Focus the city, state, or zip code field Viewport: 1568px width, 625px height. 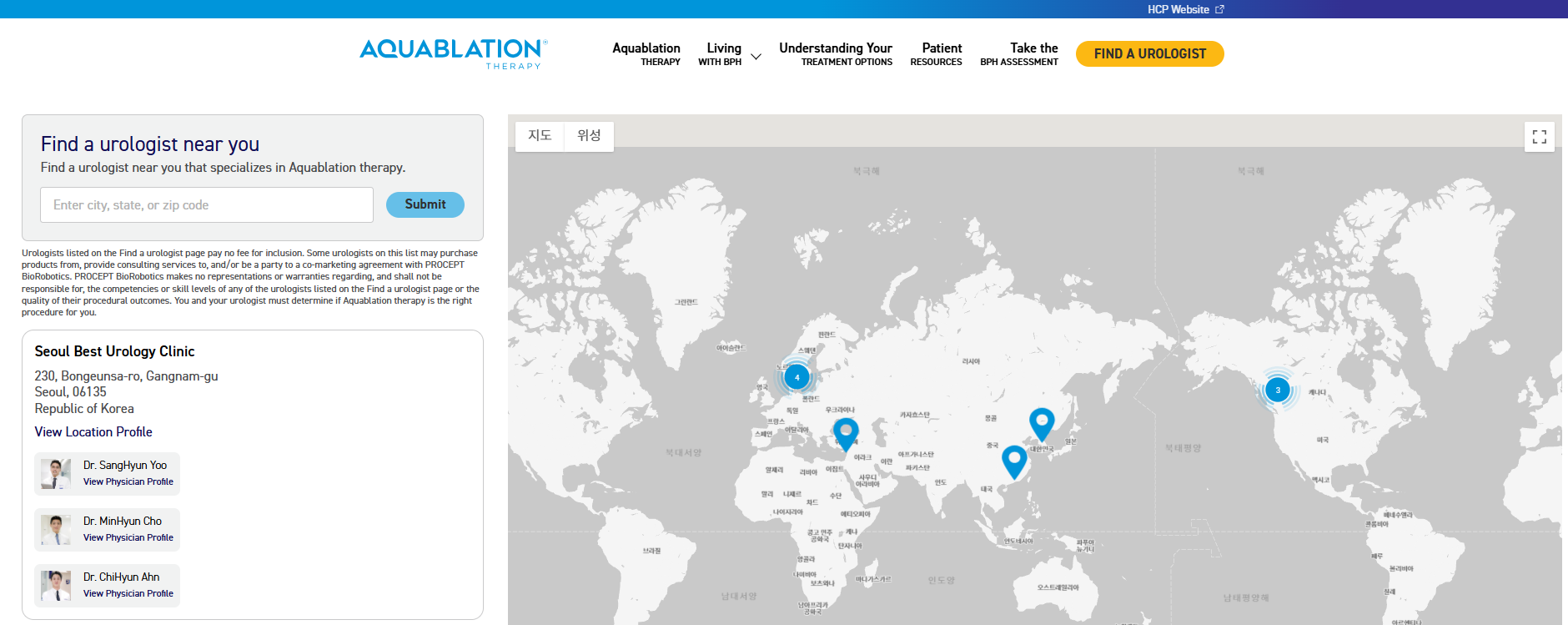coord(207,204)
